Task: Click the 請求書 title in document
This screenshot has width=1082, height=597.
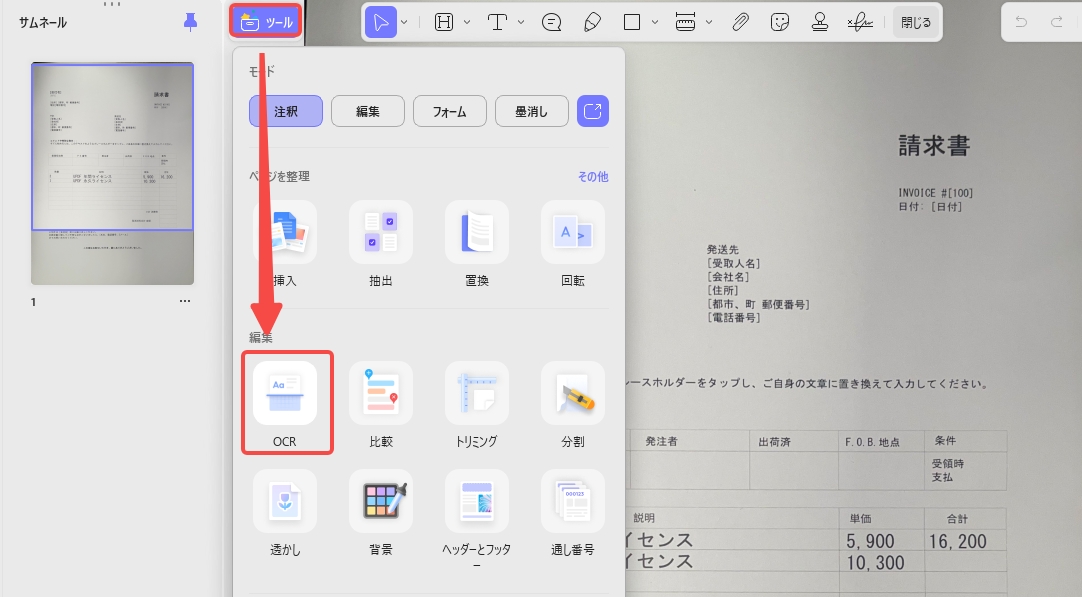Action: coord(934,146)
